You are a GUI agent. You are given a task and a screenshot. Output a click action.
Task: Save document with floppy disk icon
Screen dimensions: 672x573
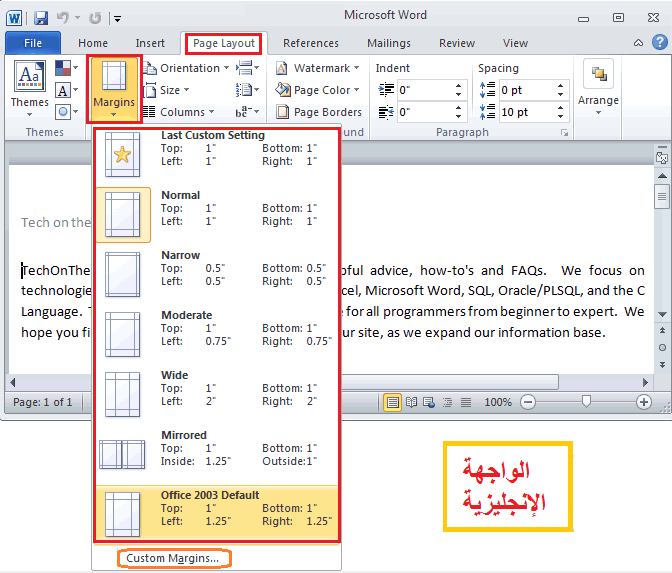click(x=41, y=18)
